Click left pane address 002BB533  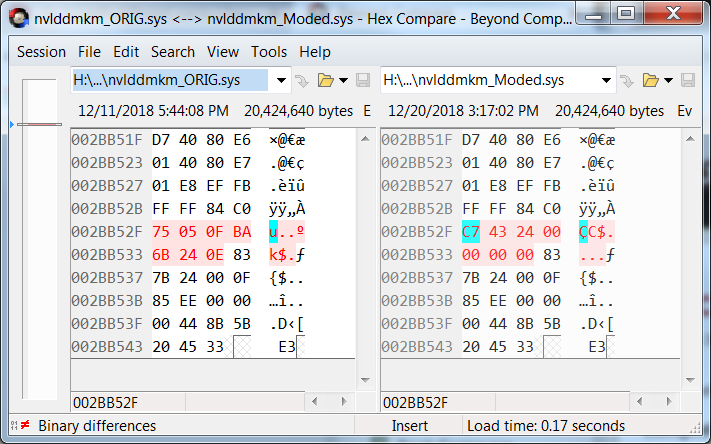coord(107,255)
